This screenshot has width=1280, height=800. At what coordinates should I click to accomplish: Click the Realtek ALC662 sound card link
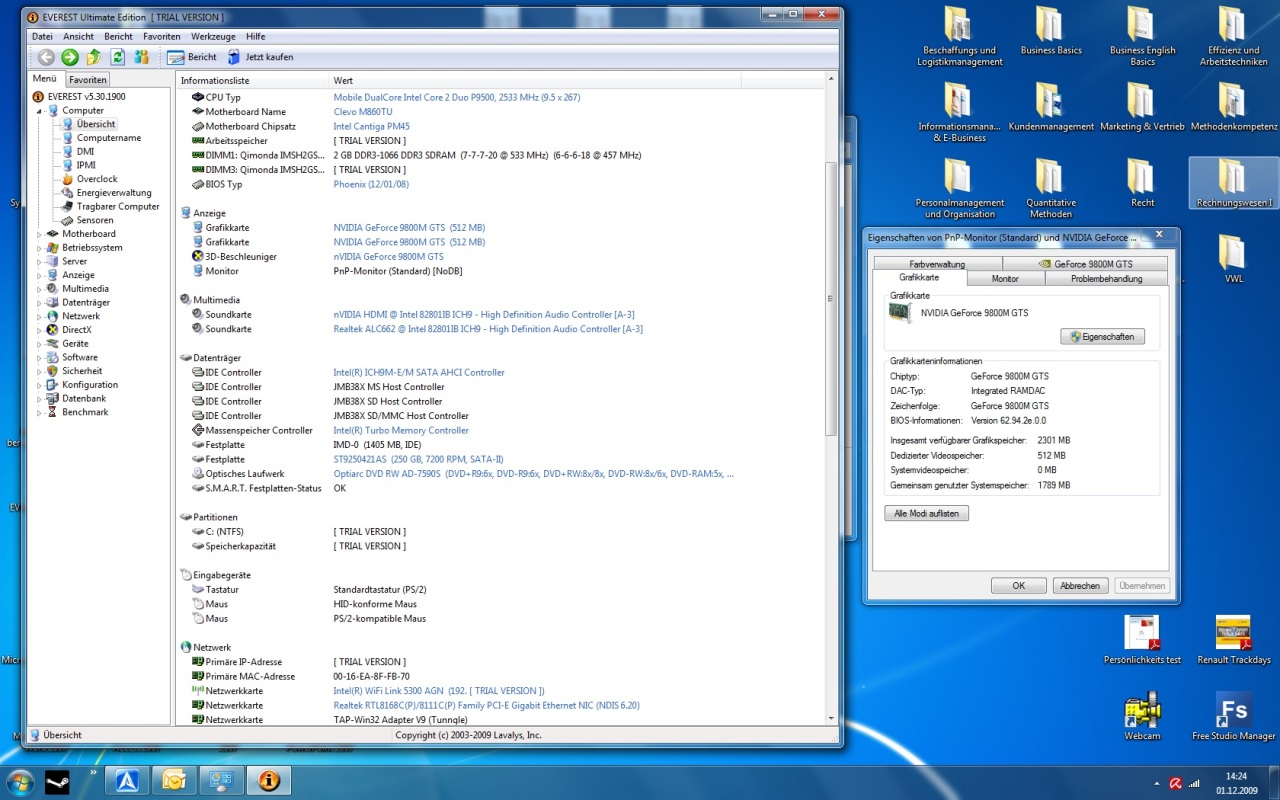pyautogui.click(x=488, y=329)
